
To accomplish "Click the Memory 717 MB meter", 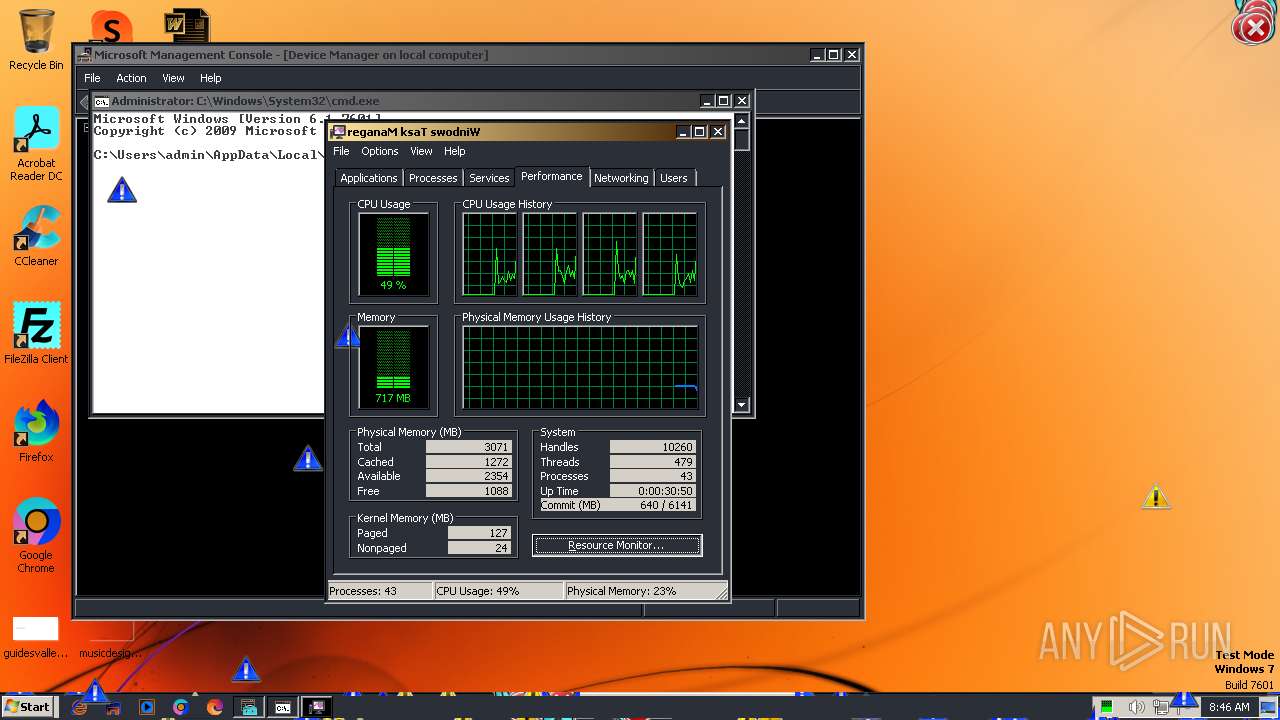I will tap(393, 367).
